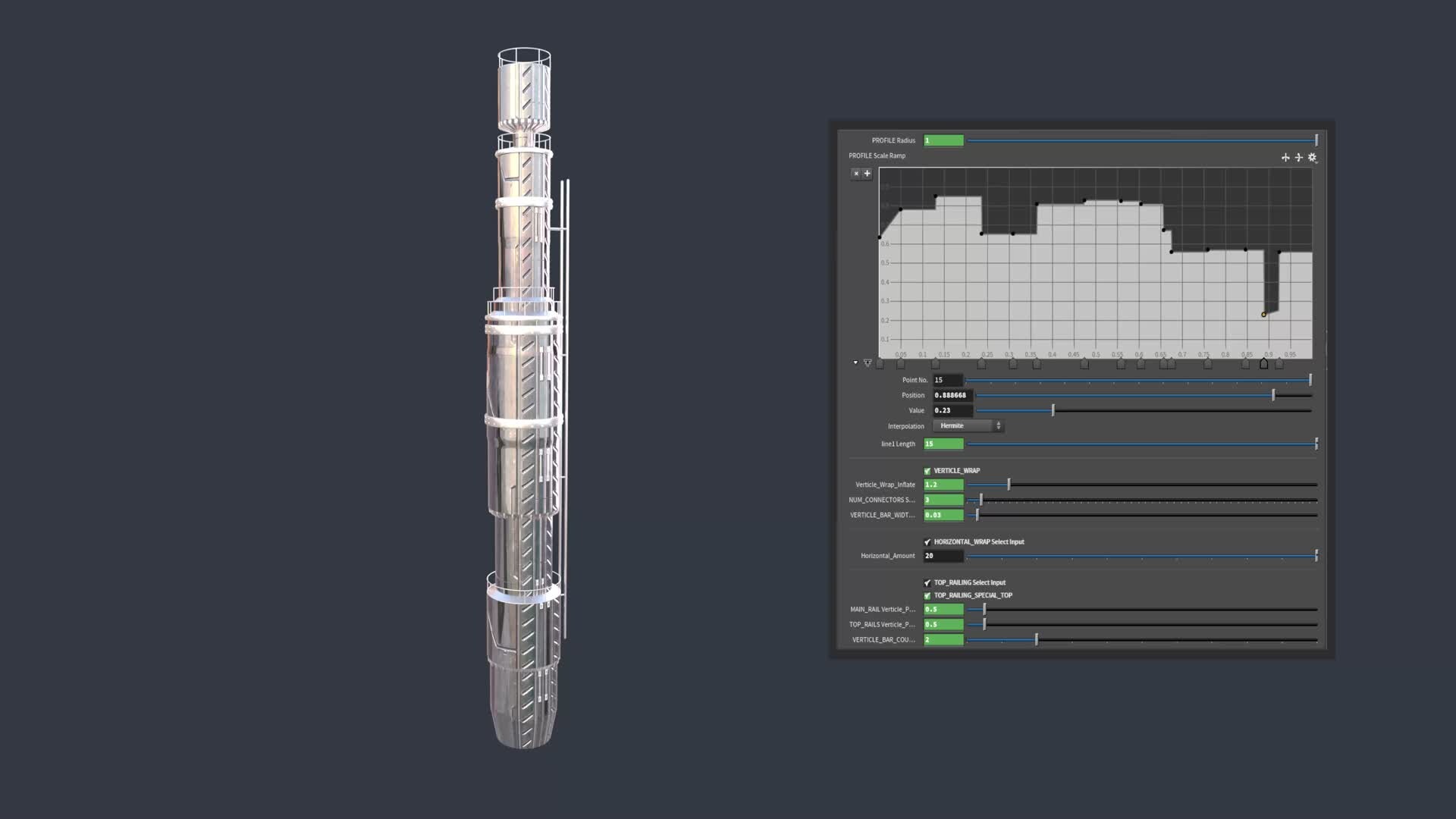Select the horizontal flatten ramp icon

tap(1285, 158)
